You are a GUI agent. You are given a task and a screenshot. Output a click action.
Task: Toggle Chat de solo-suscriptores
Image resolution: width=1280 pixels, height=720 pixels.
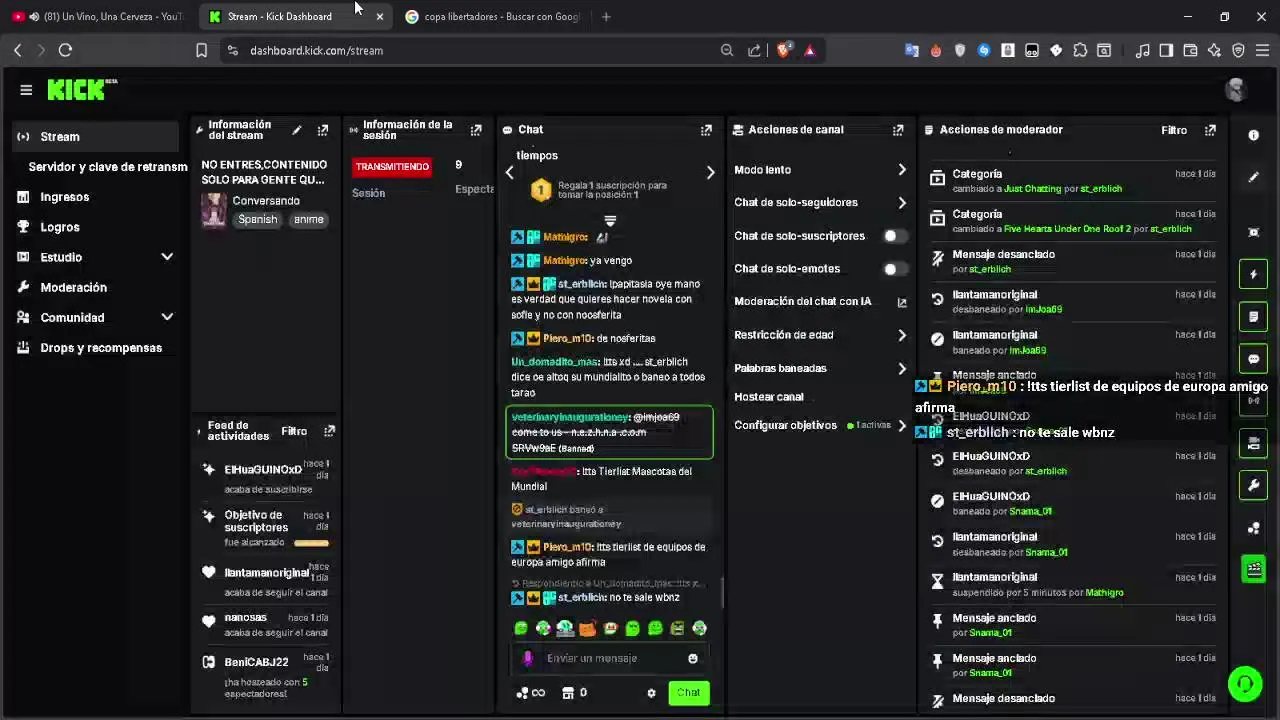(895, 236)
